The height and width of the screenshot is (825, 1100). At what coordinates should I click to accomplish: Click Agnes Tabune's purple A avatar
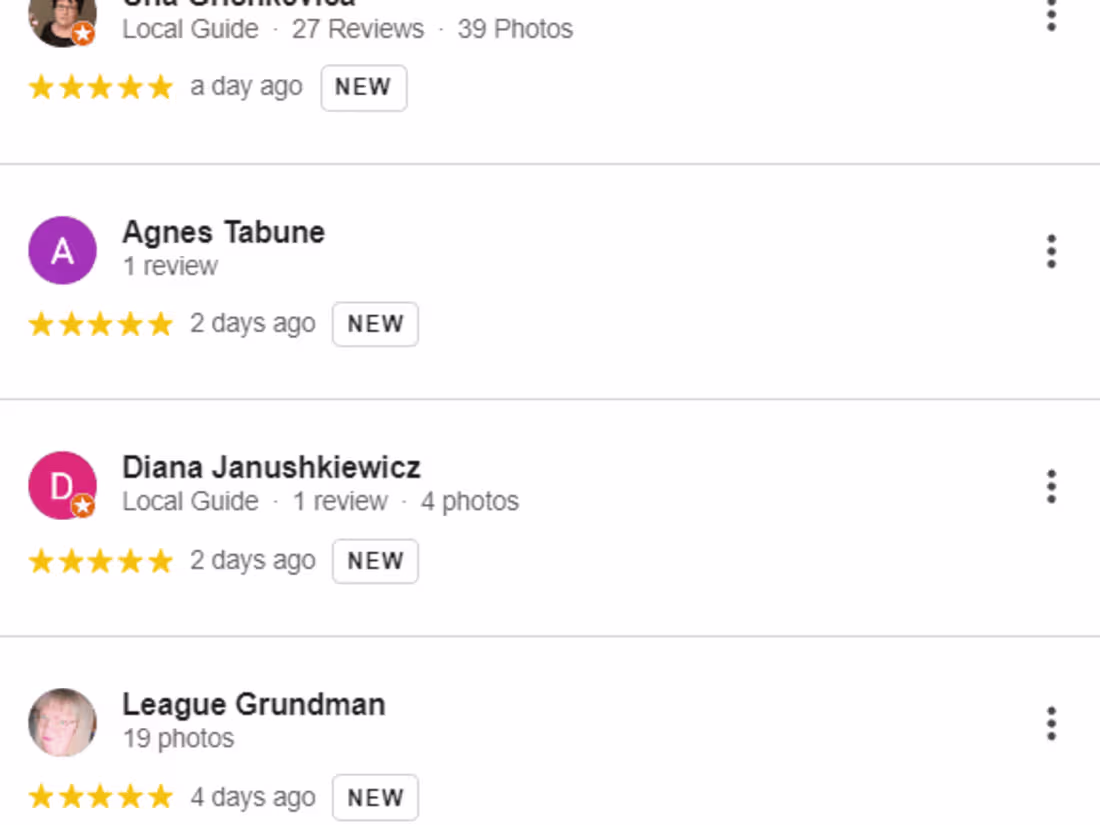tap(62, 250)
